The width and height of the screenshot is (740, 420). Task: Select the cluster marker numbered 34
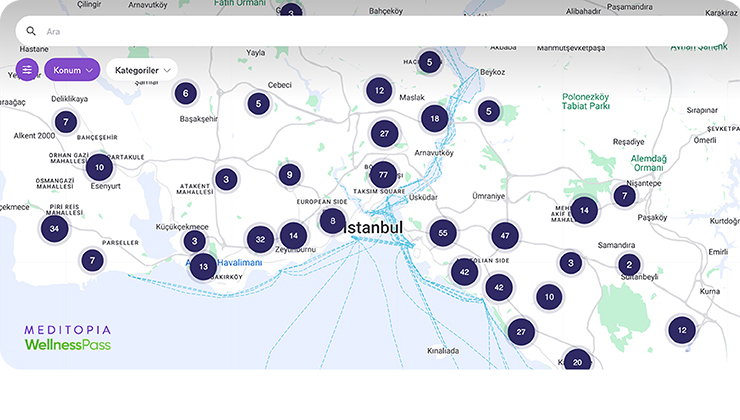(x=55, y=229)
